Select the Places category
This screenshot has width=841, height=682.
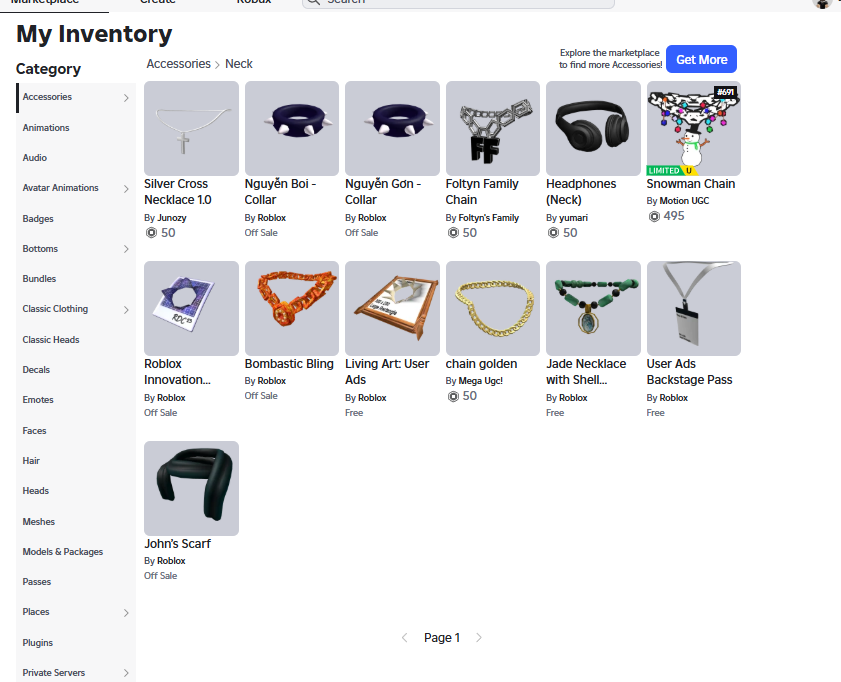[36, 612]
